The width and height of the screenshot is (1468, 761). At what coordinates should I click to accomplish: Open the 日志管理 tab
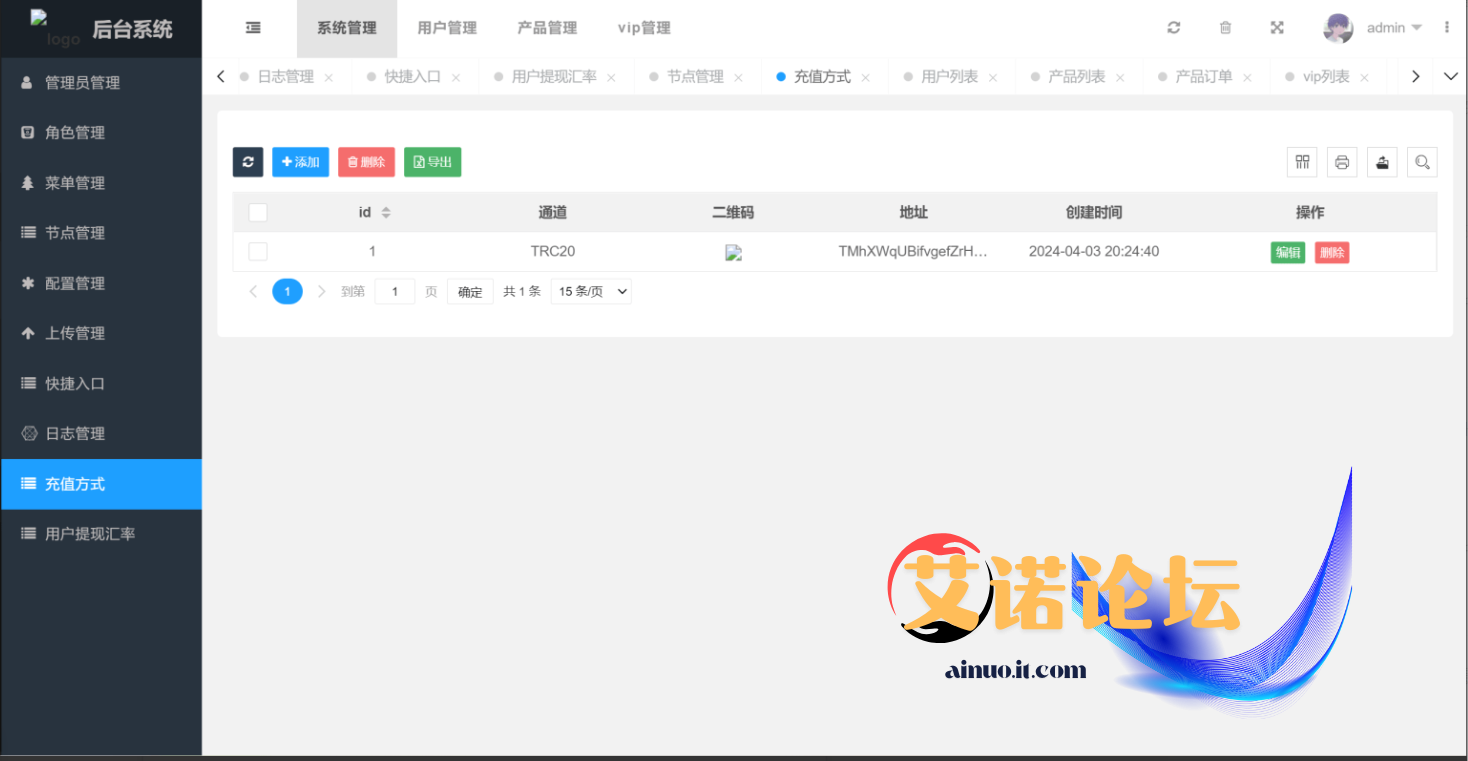(x=286, y=76)
